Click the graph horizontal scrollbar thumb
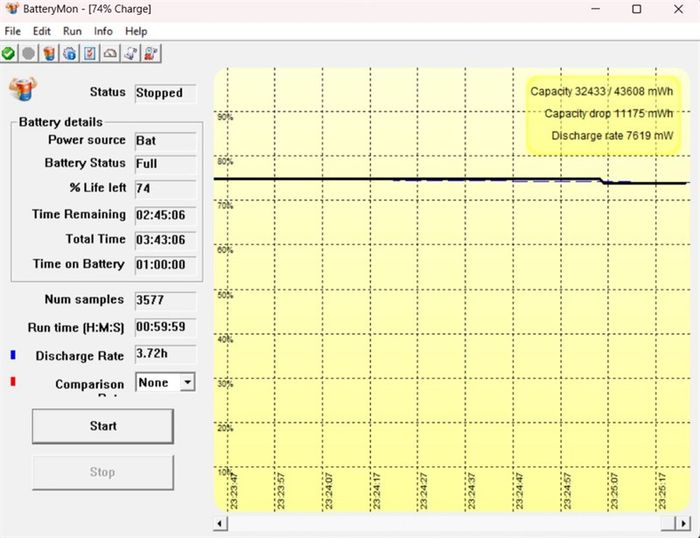 (668, 523)
